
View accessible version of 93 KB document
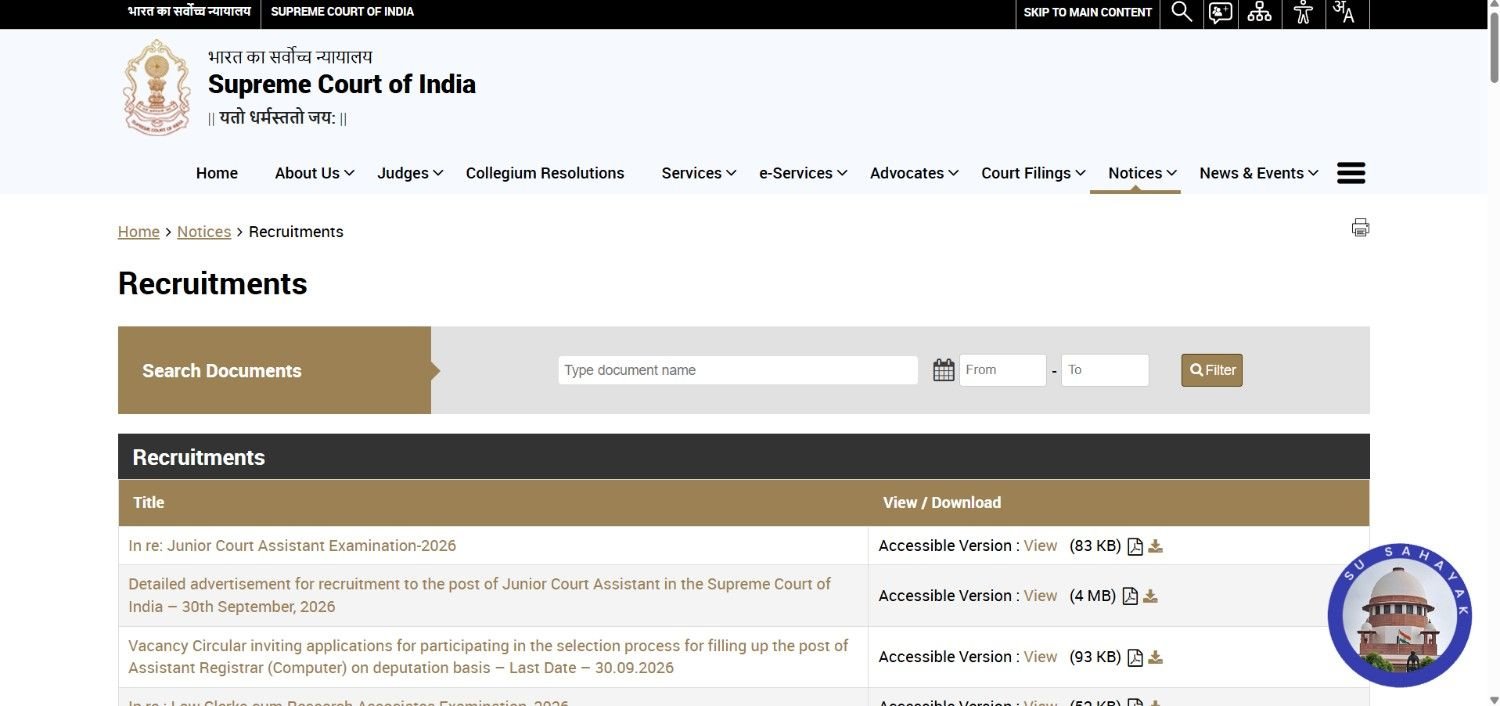tap(1040, 657)
